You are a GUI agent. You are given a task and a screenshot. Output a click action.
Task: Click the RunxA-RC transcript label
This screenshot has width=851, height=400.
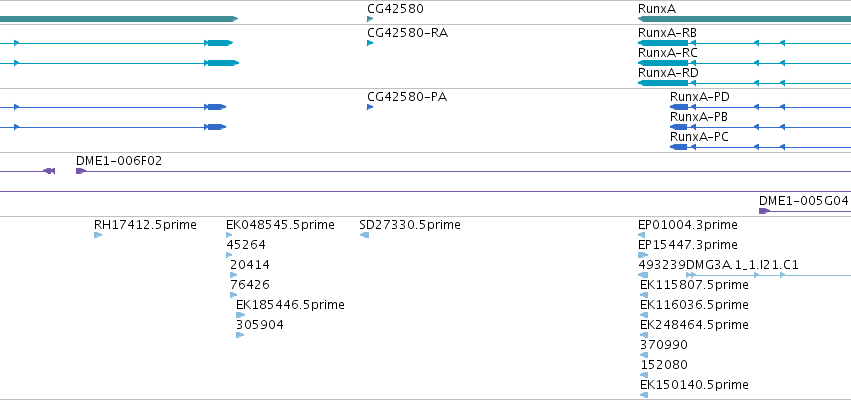668,53
